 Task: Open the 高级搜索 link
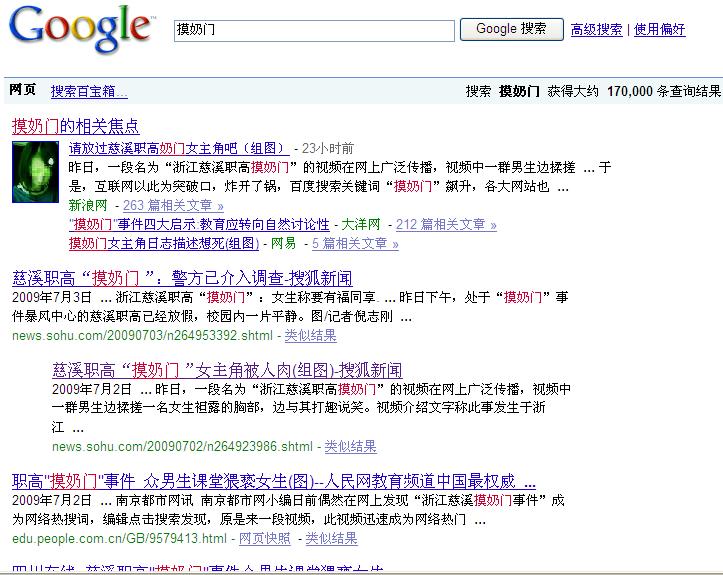[596, 30]
